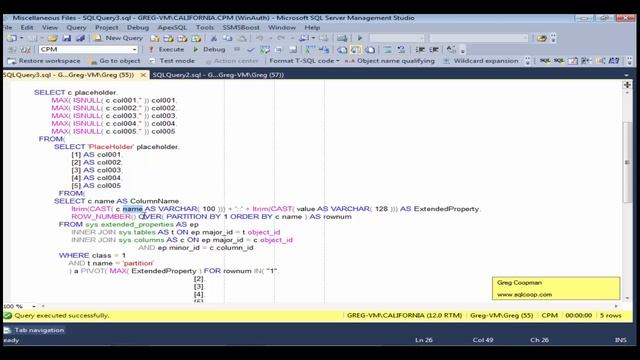Select the SQLQuery3.sql tab
Viewport: 640px width, 360px height.
(69, 75)
